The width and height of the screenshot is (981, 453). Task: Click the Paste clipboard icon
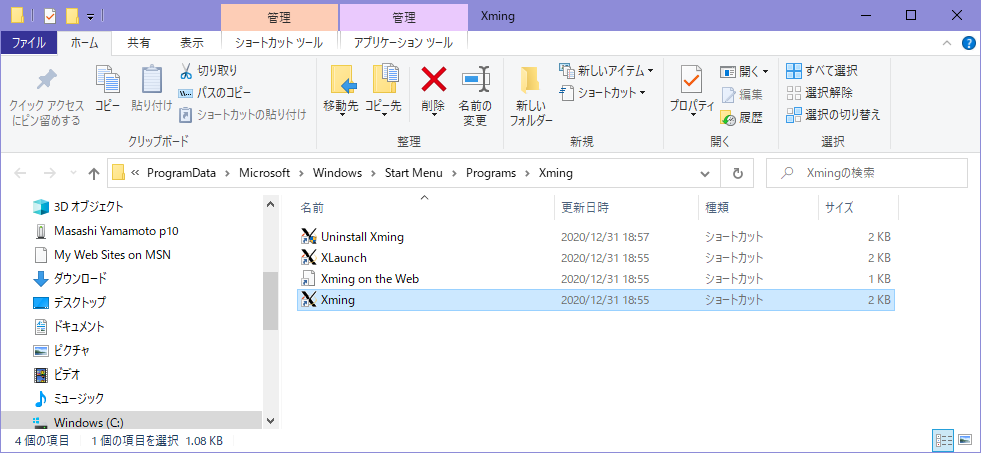tap(151, 80)
